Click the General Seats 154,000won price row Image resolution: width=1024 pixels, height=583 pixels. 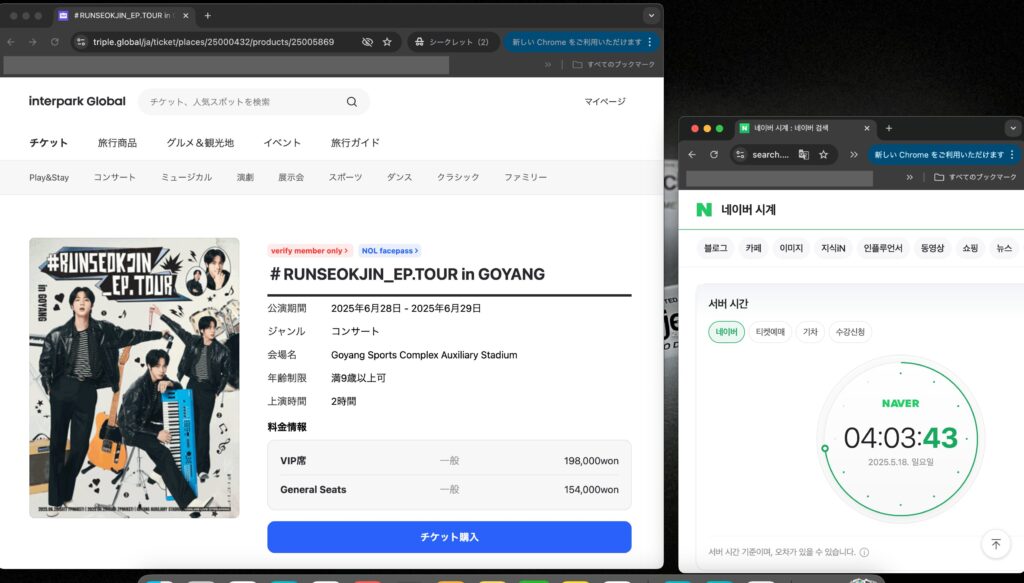coord(449,490)
